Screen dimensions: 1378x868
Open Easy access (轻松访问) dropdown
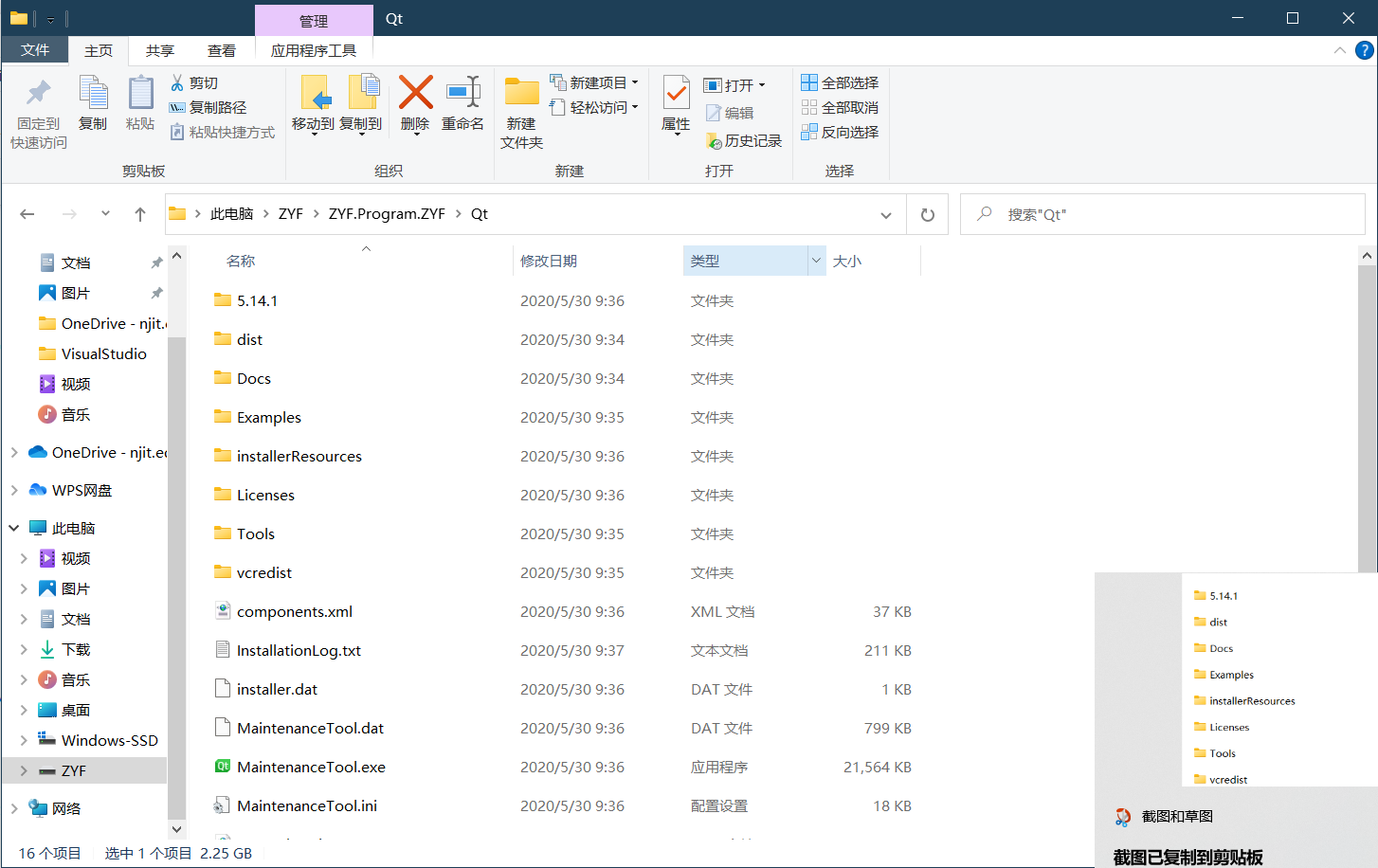[594, 108]
